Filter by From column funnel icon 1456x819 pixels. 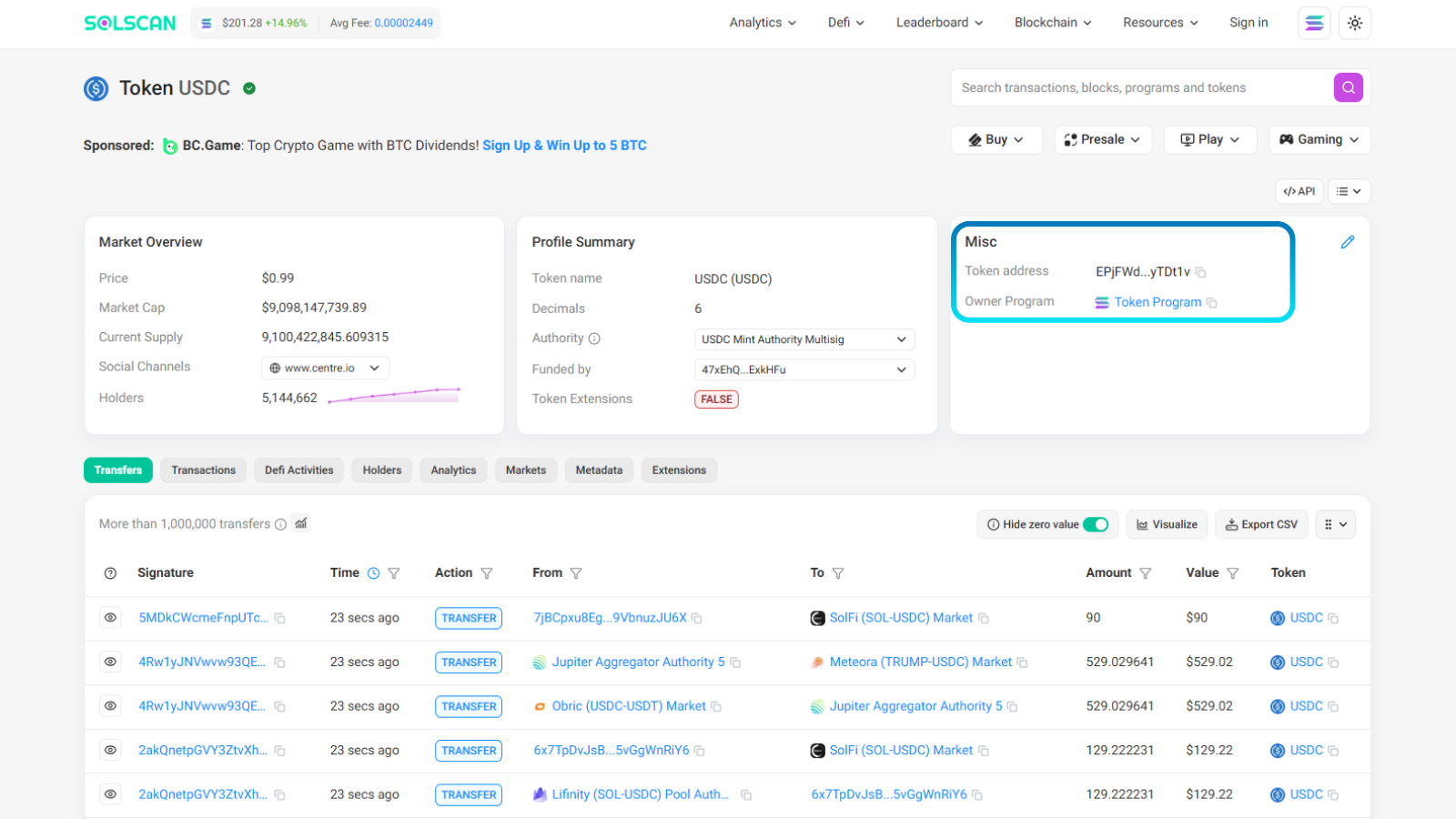(576, 573)
